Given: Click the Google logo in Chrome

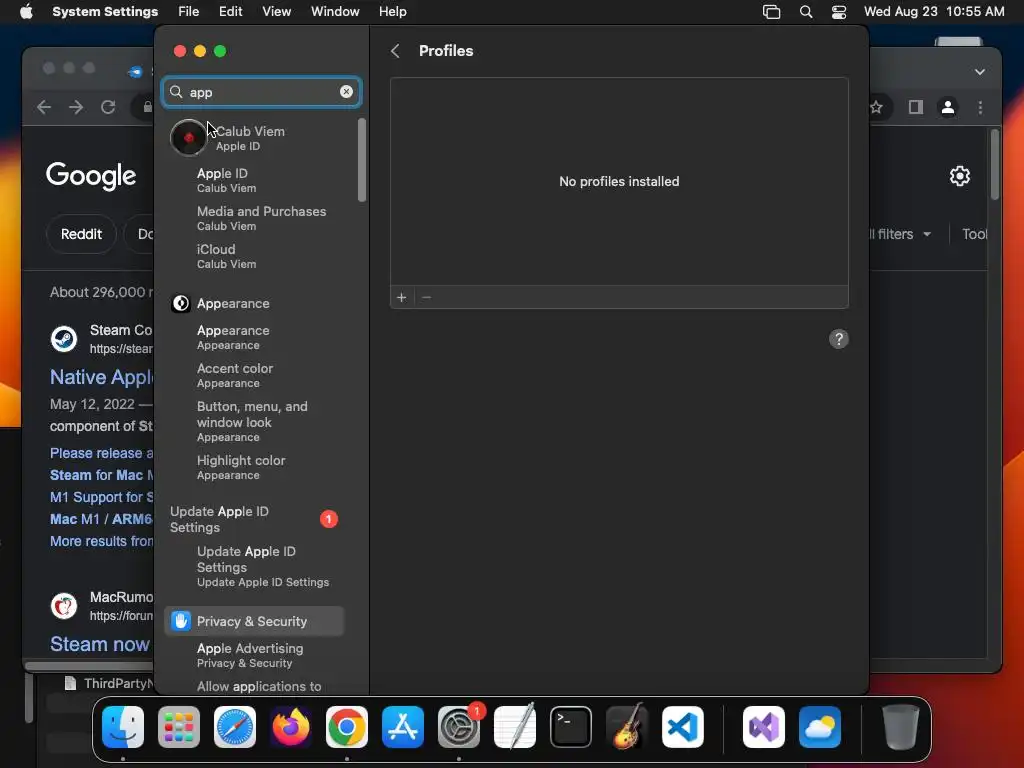Looking at the screenshot, I should point(91,175).
